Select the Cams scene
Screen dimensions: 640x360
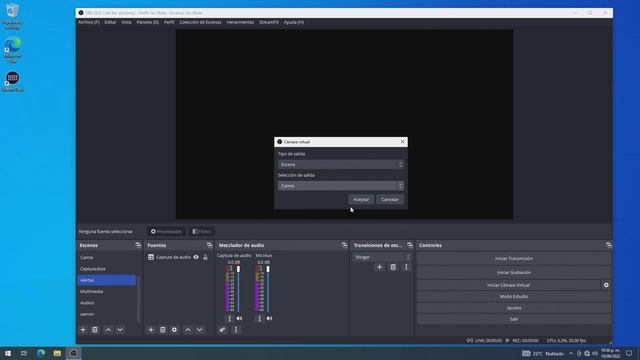tap(107, 258)
